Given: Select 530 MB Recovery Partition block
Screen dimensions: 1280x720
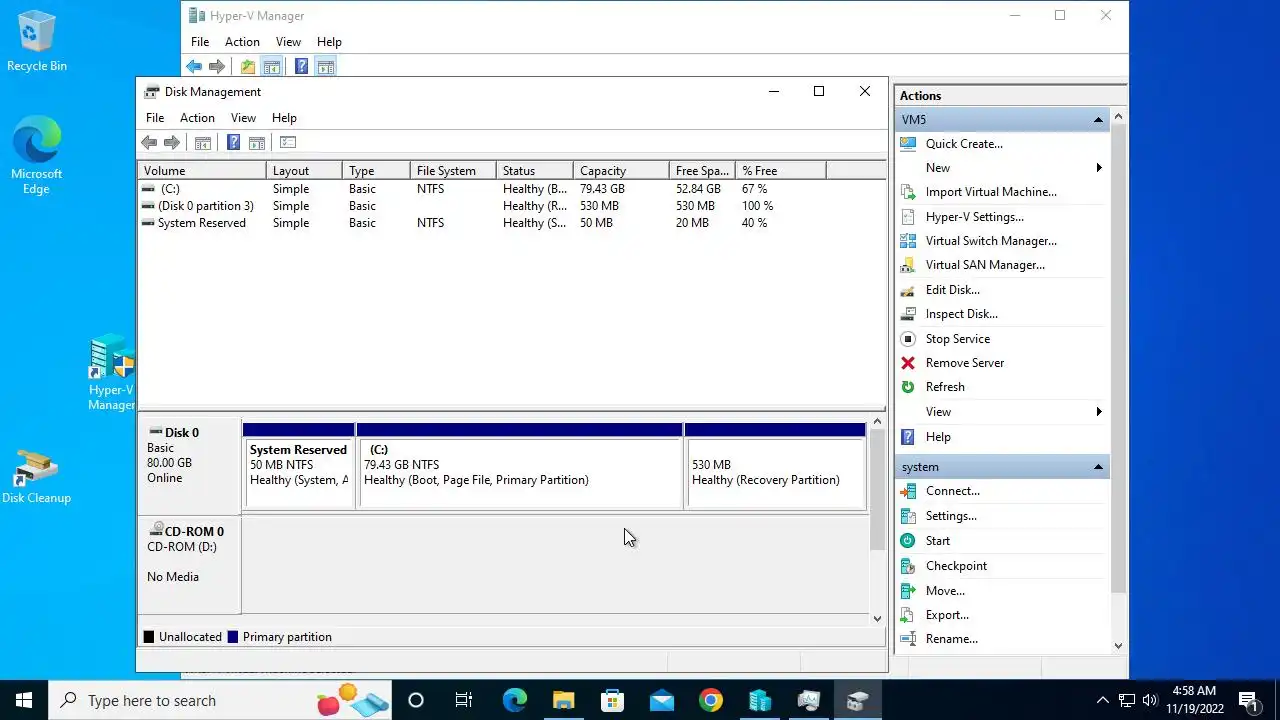Looking at the screenshot, I should [x=775, y=466].
